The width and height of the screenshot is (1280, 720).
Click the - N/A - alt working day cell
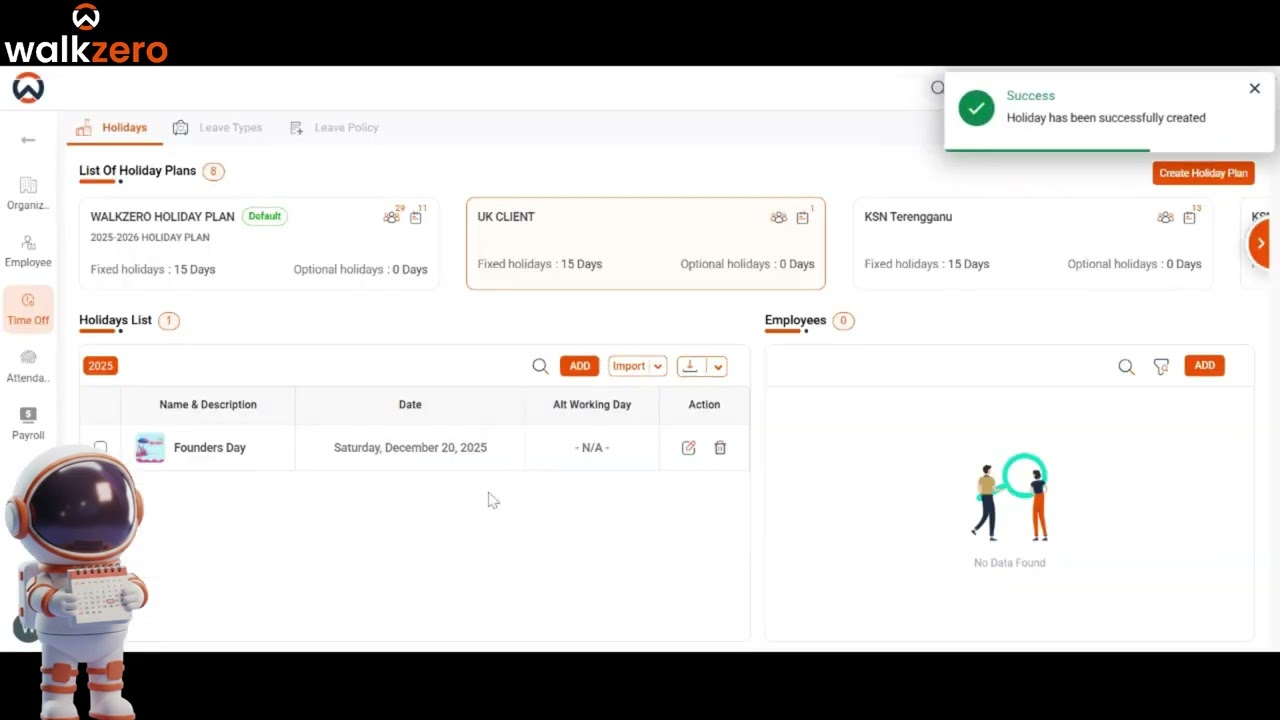click(x=592, y=448)
